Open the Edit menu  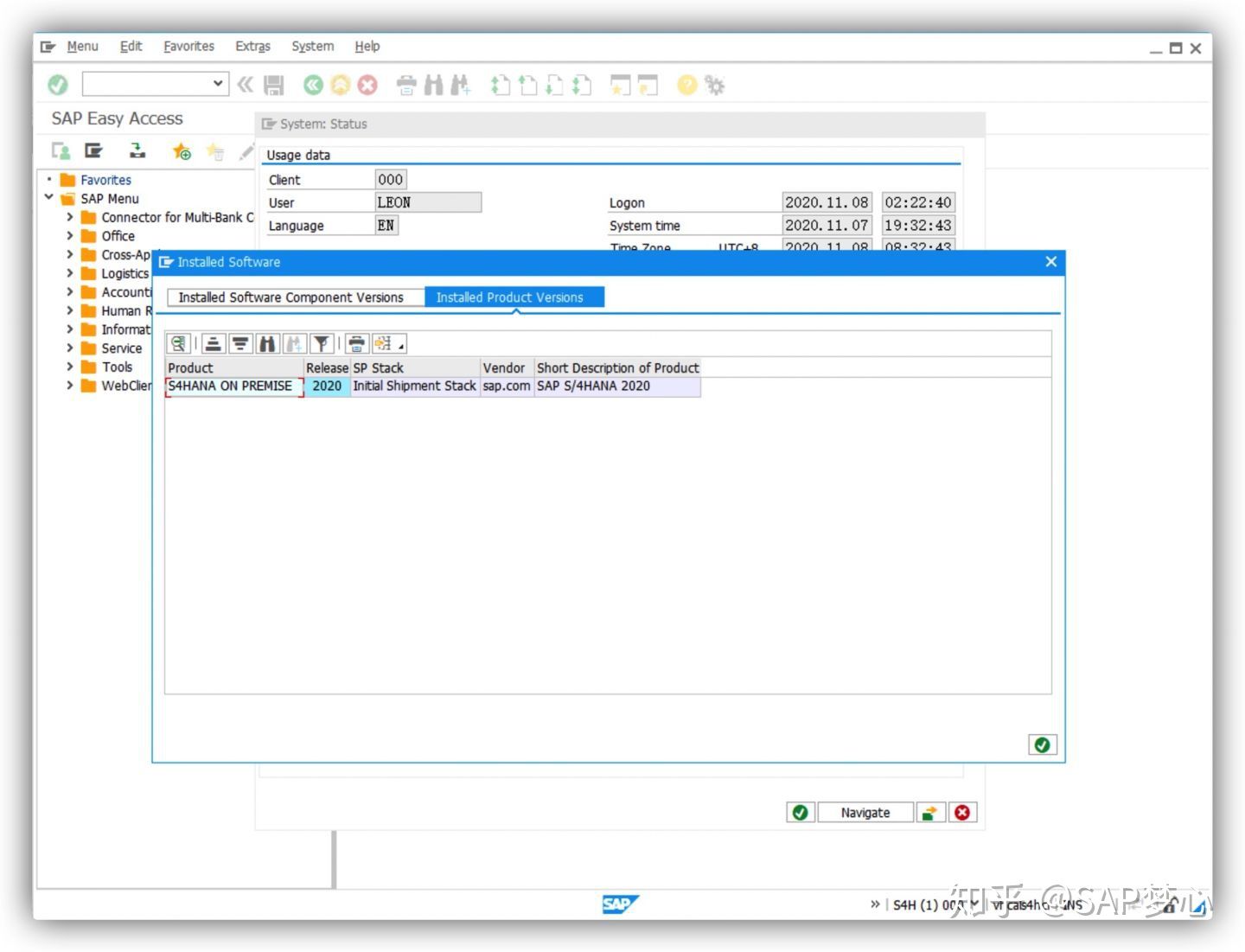[x=131, y=47]
